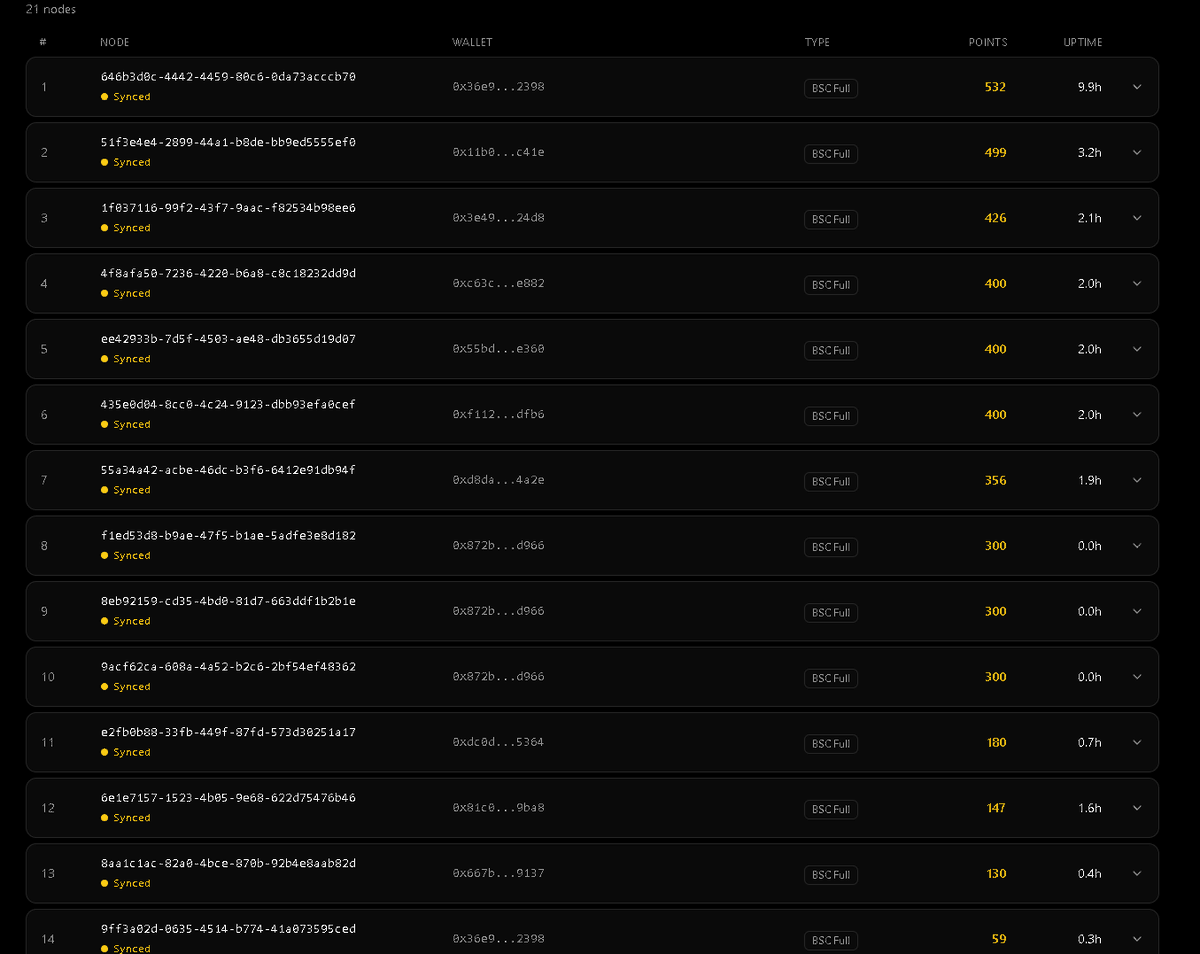Click node ID 646b3d0c-4442-4459-80c6-0da73acccb70
Screen dimensions: 1200x954
[x=228, y=77]
